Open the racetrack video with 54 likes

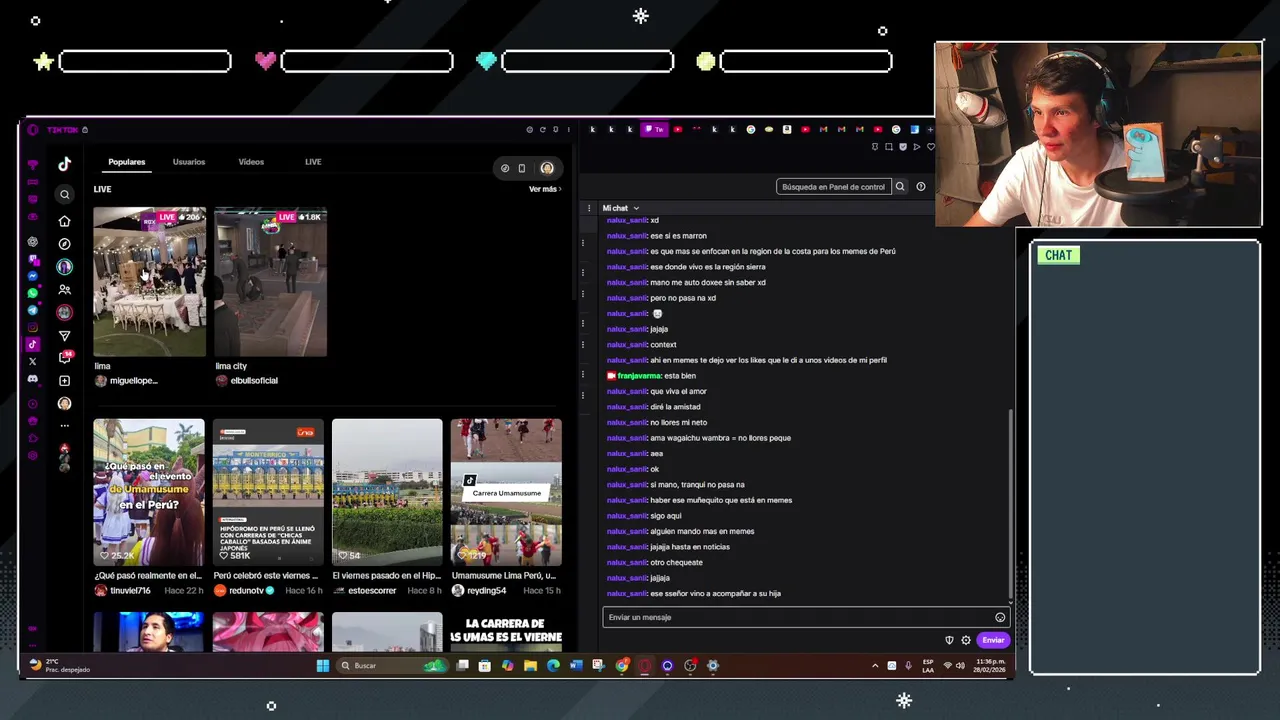tap(387, 492)
